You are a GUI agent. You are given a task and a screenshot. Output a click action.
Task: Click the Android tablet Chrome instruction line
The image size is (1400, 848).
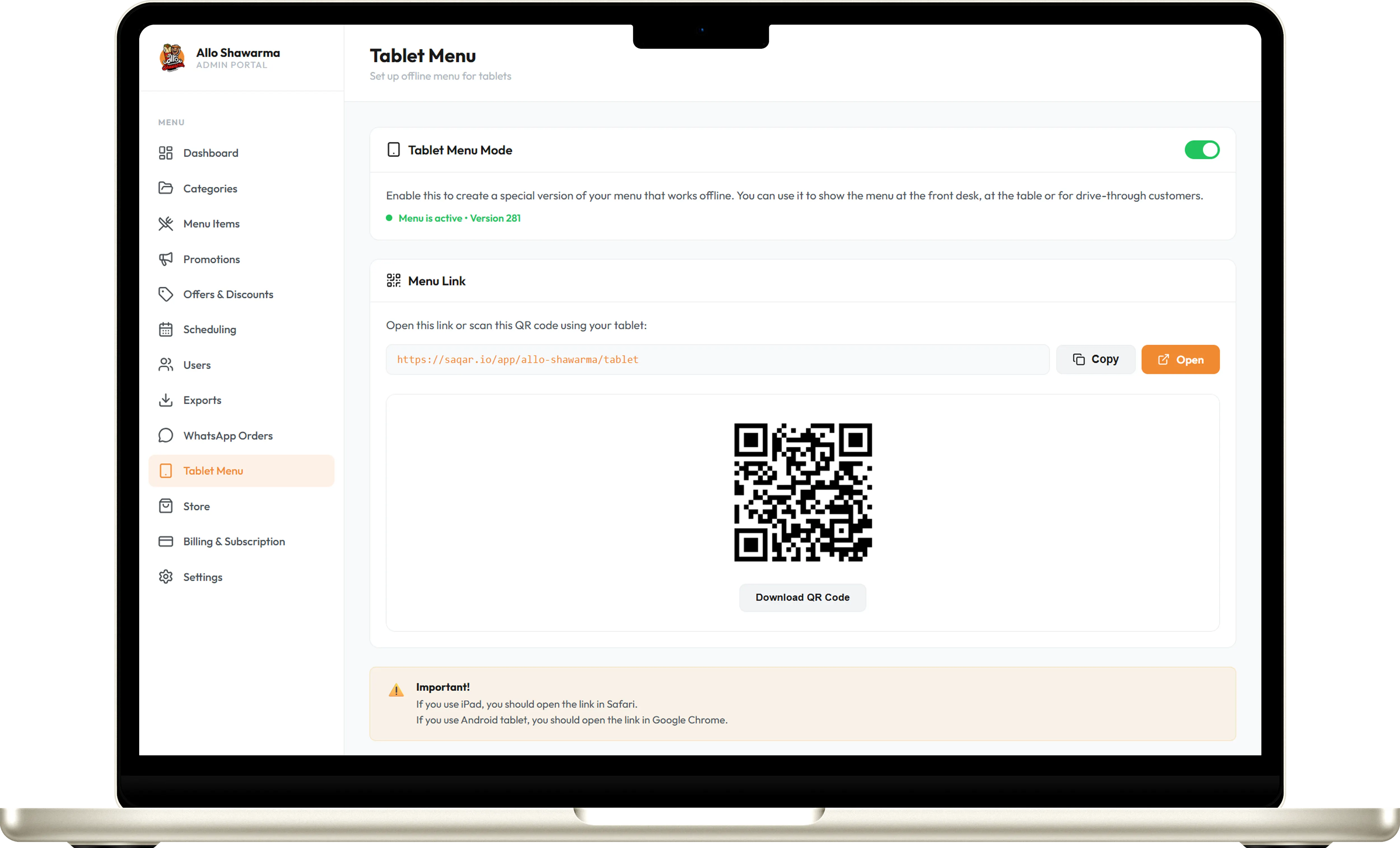[571, 720]
